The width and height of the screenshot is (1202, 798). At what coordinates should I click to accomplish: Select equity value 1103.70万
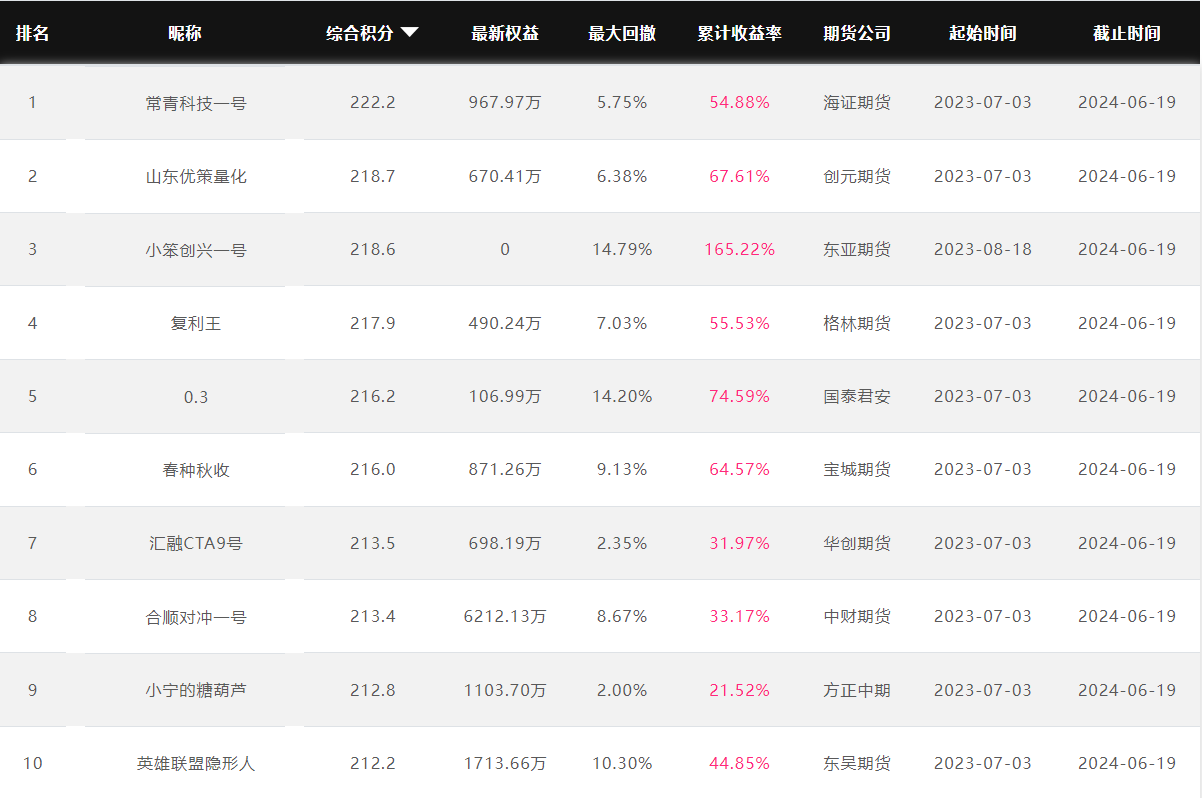(x=505, y=690)
